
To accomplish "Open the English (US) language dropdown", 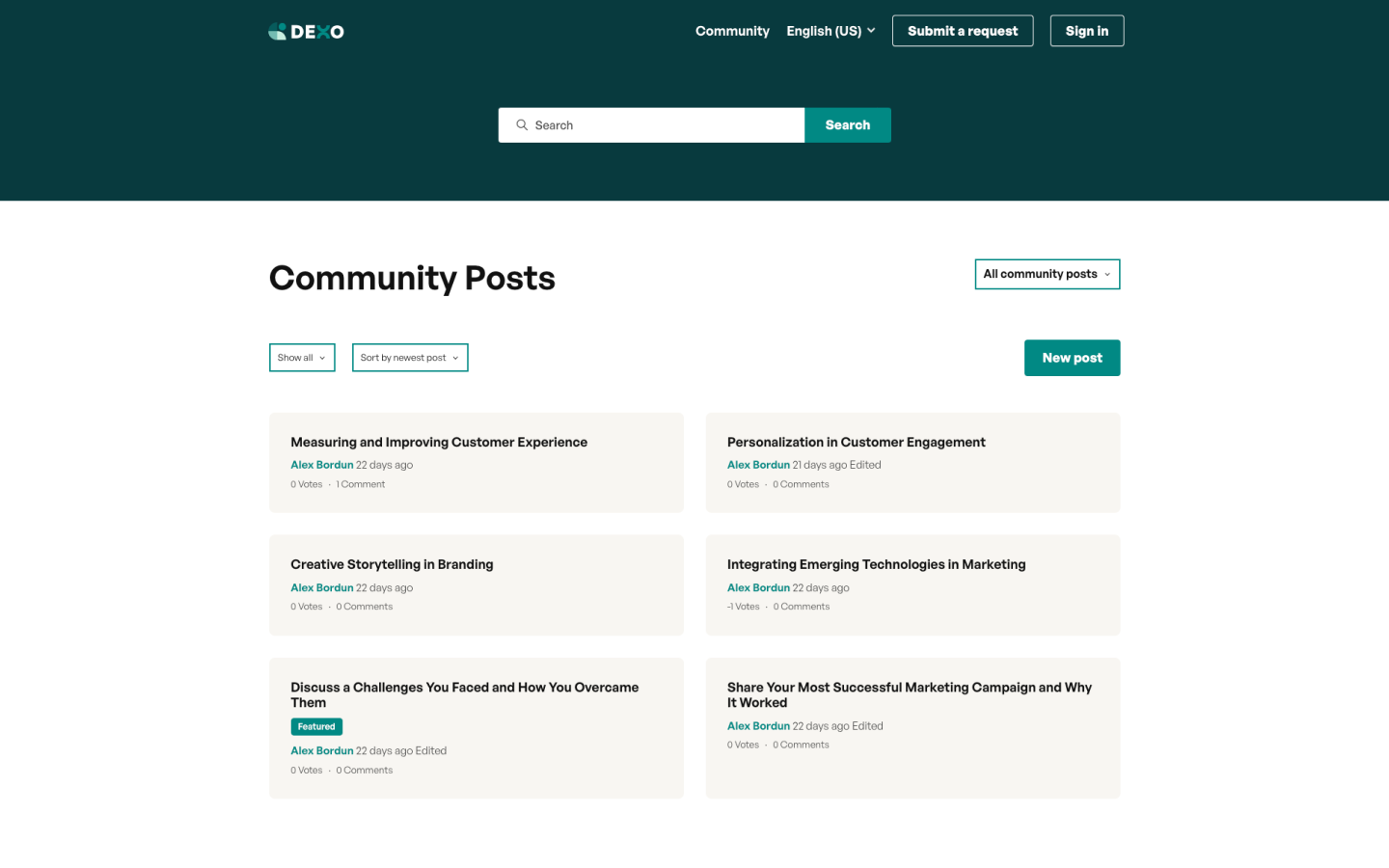I will 831,31.
